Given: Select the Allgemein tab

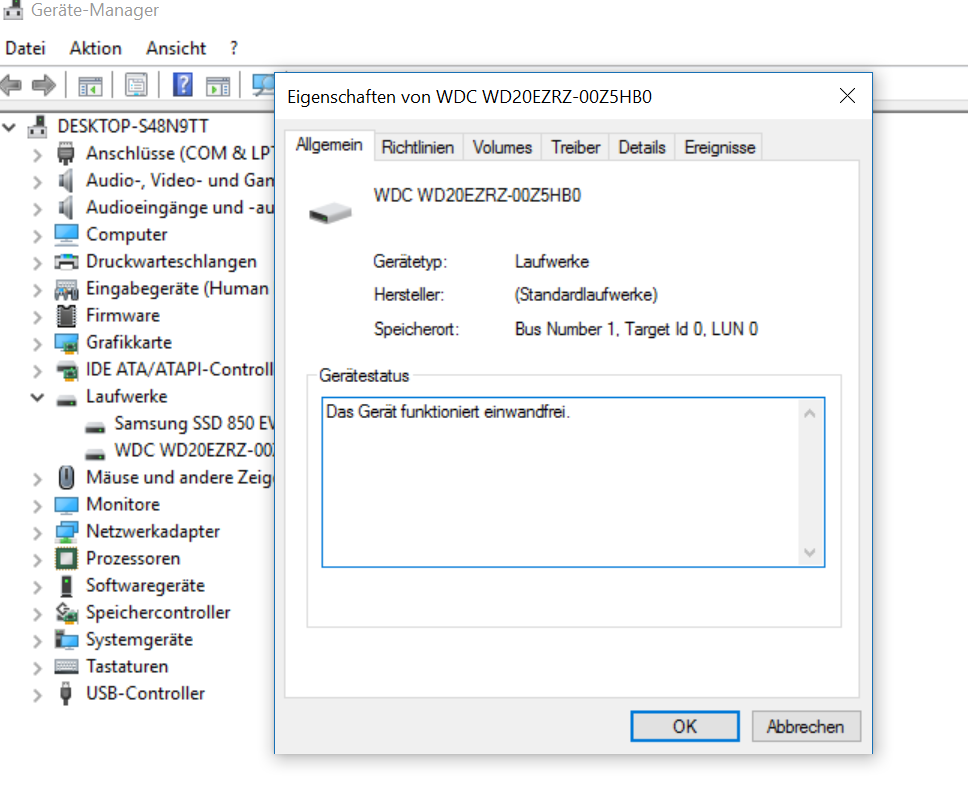Looking at the screenshot, I should coord(329,145).
